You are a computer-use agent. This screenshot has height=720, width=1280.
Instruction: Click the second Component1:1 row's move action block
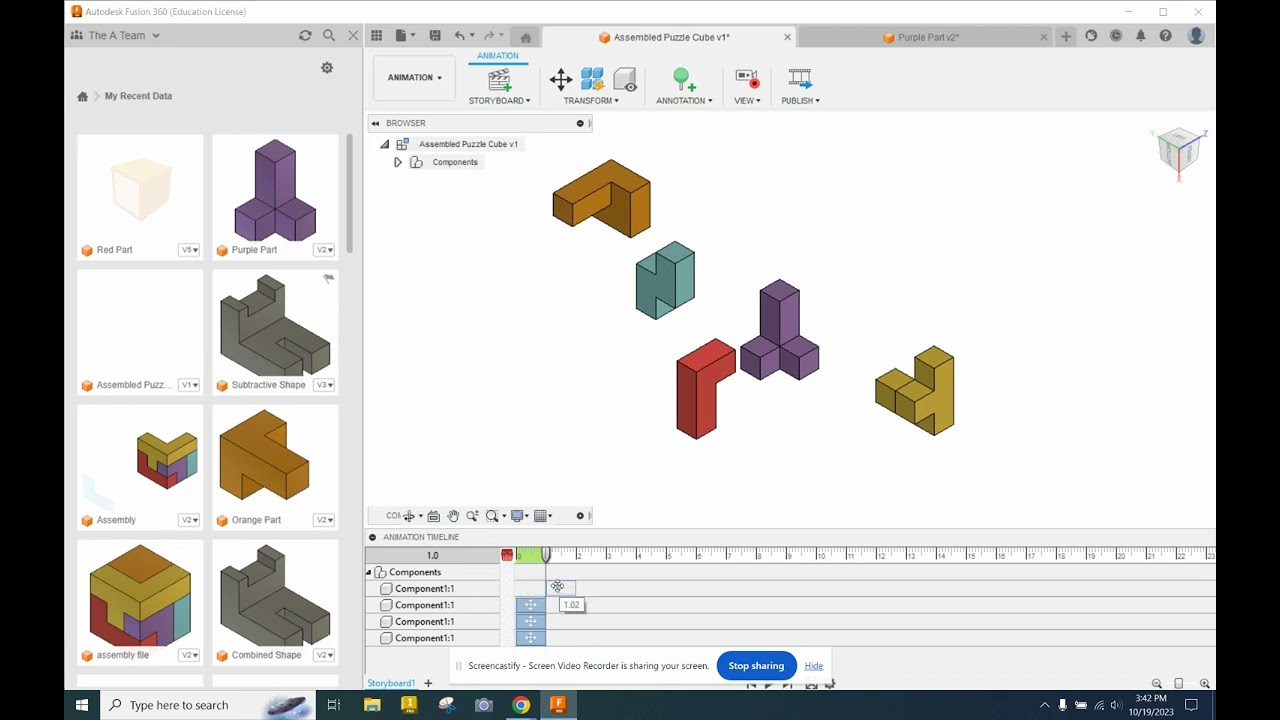pos(531,605)
